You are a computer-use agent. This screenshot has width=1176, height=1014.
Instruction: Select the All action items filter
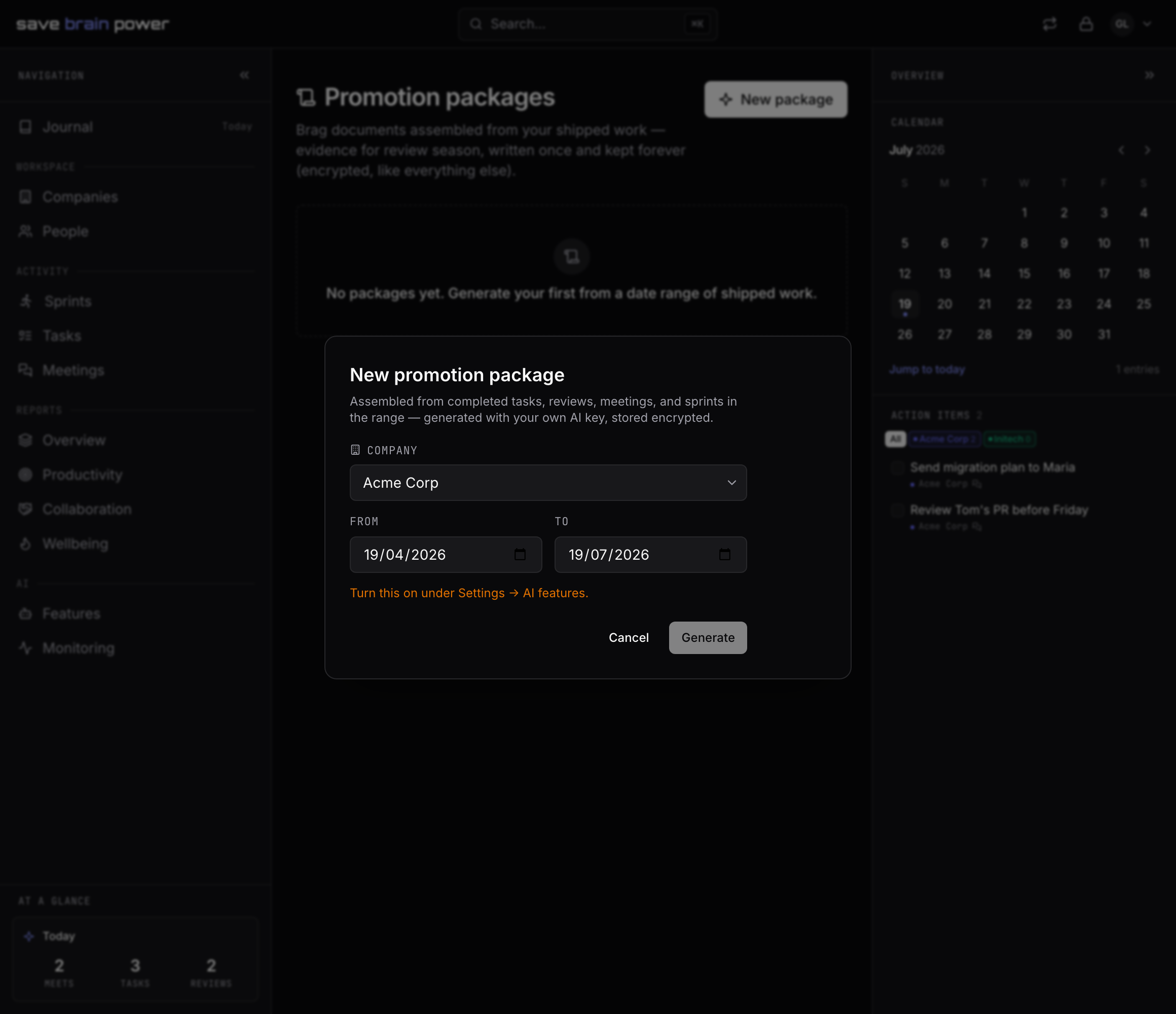pyautogui.click(x=896, y=439)
